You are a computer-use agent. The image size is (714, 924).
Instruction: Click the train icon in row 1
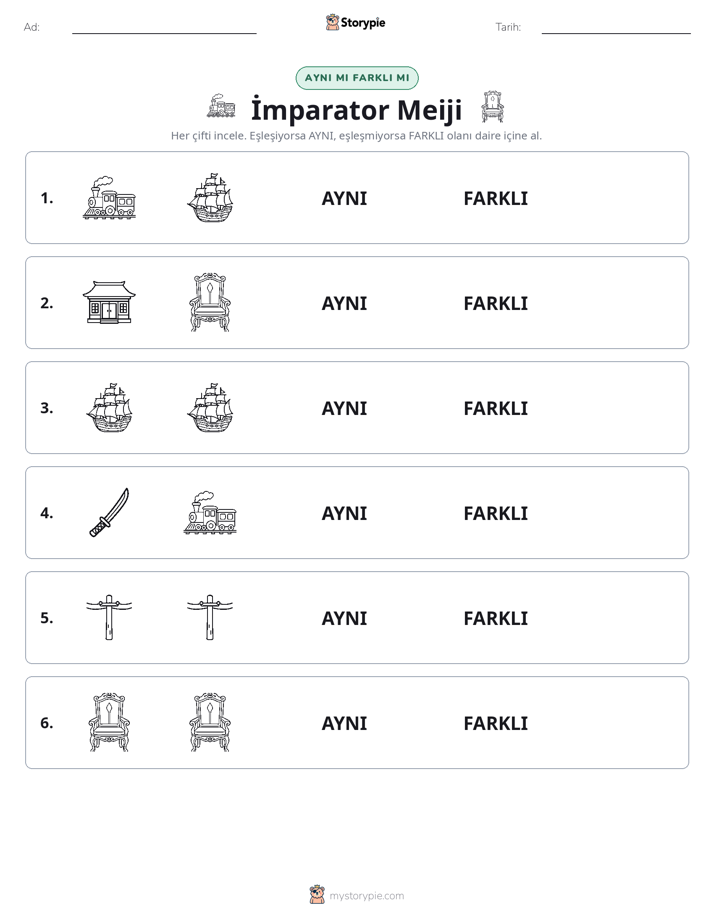109,197
